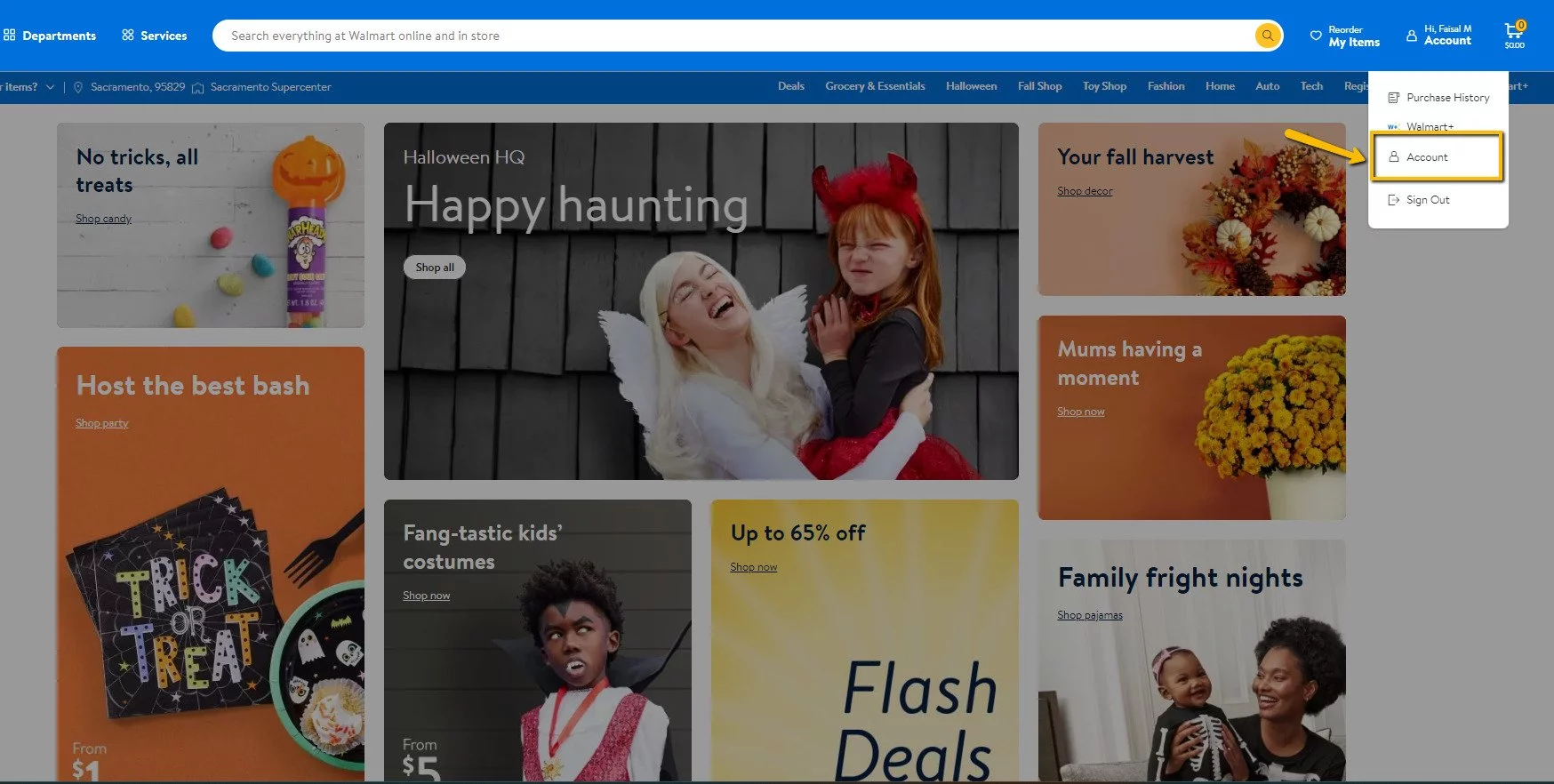Click the yellow search magnifier button
The width and height of the screenshot is (1554, 784).
pyautogui.click(x=1267, y=36)
